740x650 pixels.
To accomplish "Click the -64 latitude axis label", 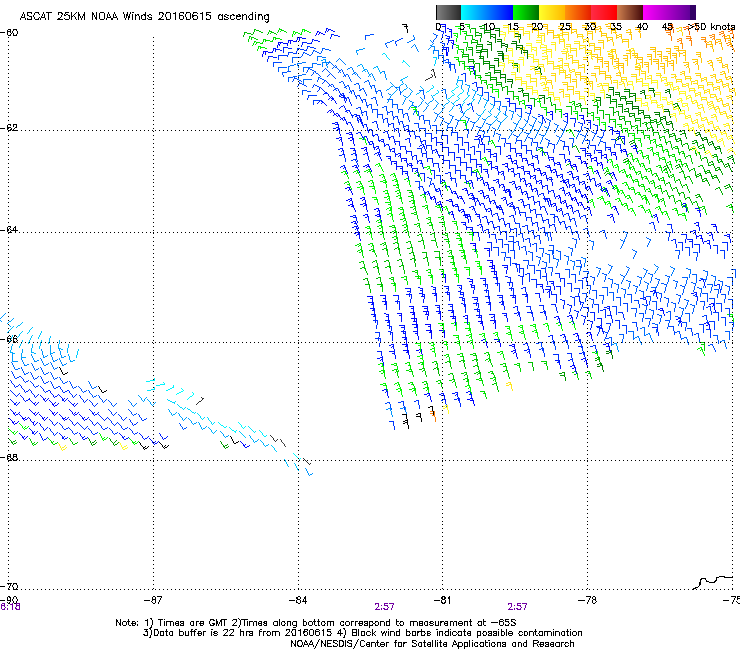I will coord(9,230).
